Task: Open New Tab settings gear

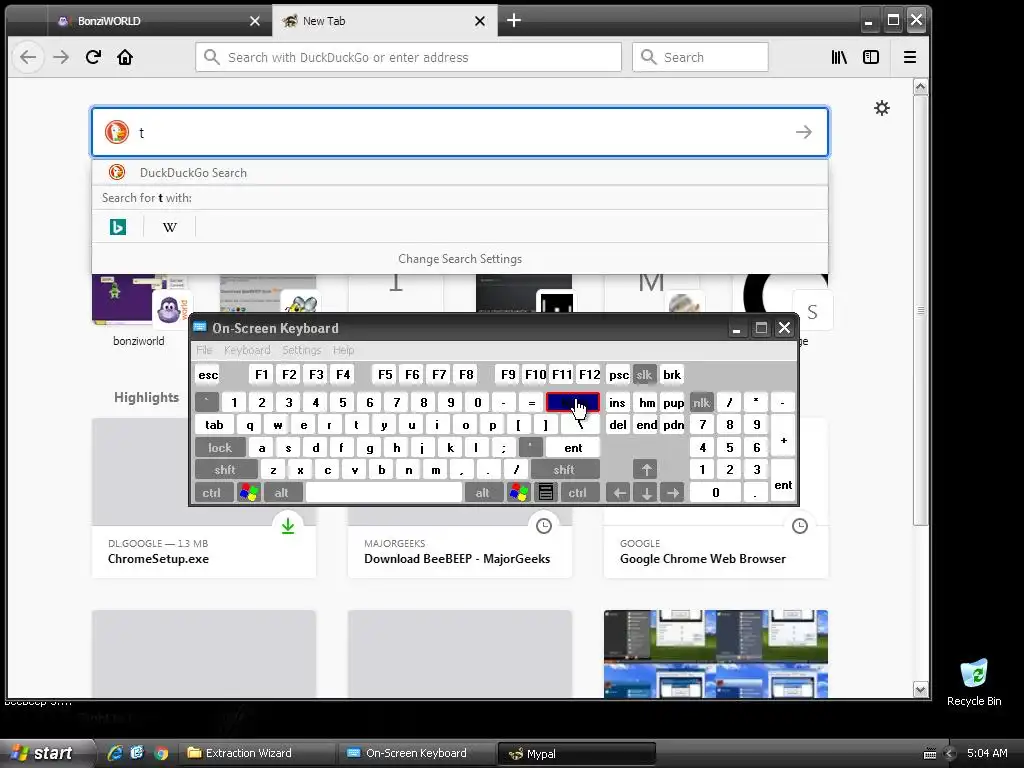Action: 882,108
